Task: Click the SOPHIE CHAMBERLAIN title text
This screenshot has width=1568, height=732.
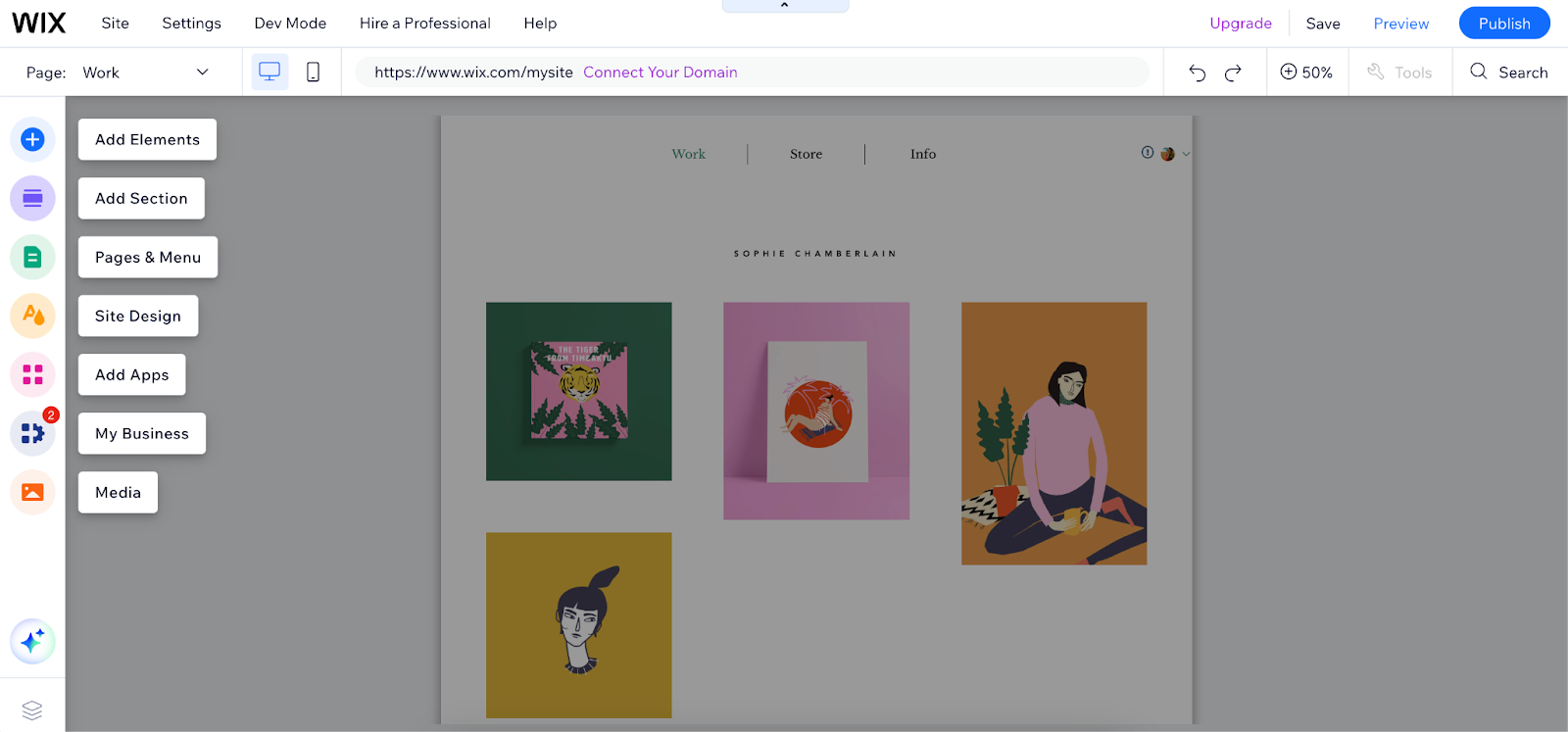Action: [x=815, y=254]
